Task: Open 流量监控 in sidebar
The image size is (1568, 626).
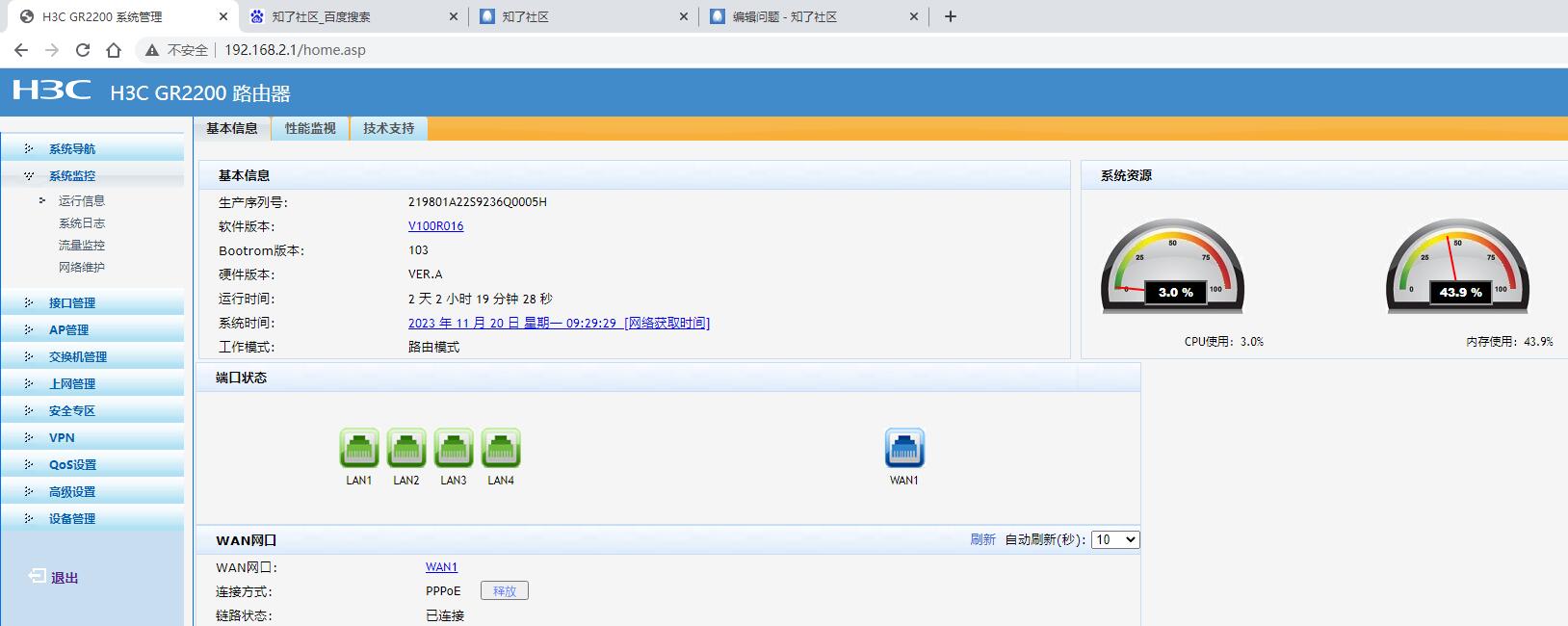Action: coord(82,245)
